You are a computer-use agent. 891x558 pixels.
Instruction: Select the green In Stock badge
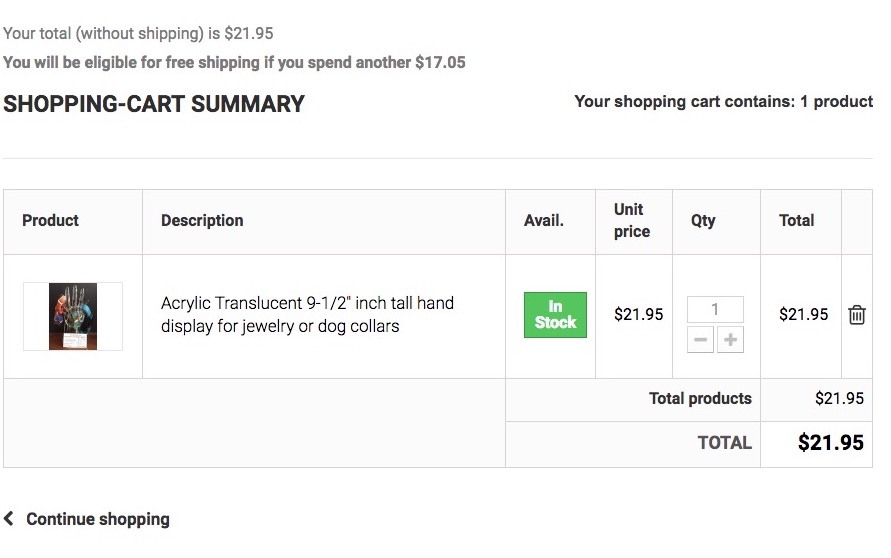555,315
